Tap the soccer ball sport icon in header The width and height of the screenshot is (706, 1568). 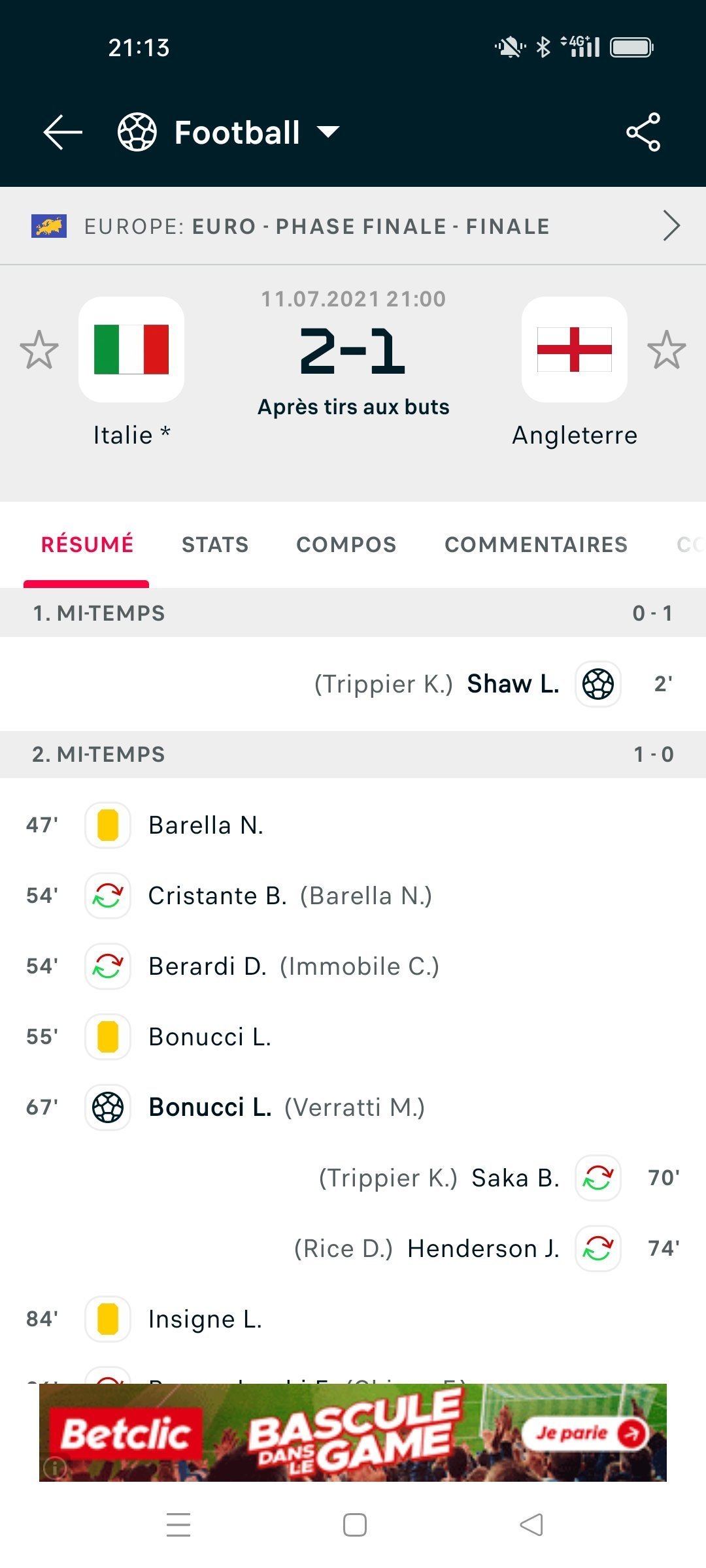(x=137, y=132)
